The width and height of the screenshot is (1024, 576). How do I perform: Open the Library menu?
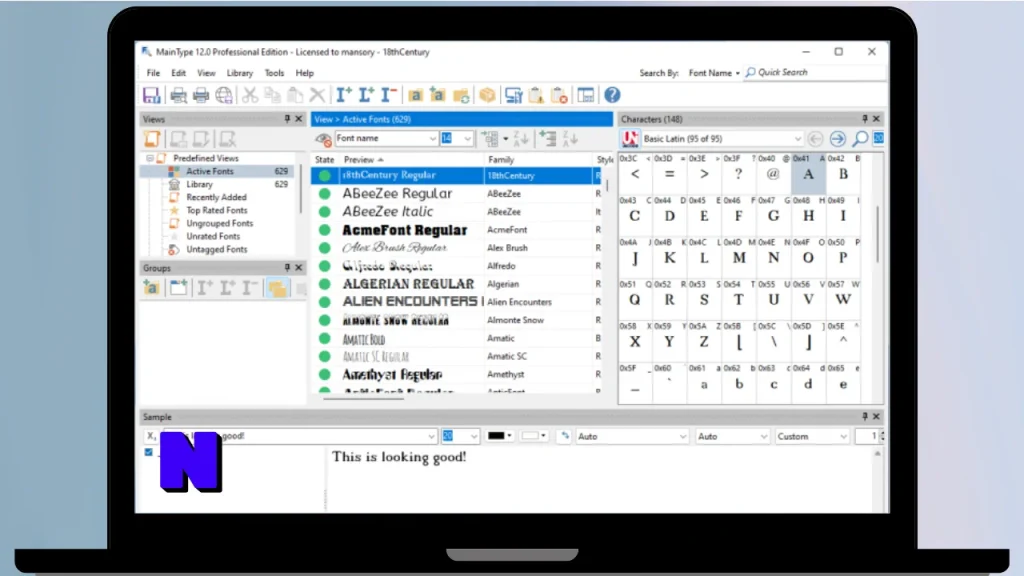click(x=240, y=73)
